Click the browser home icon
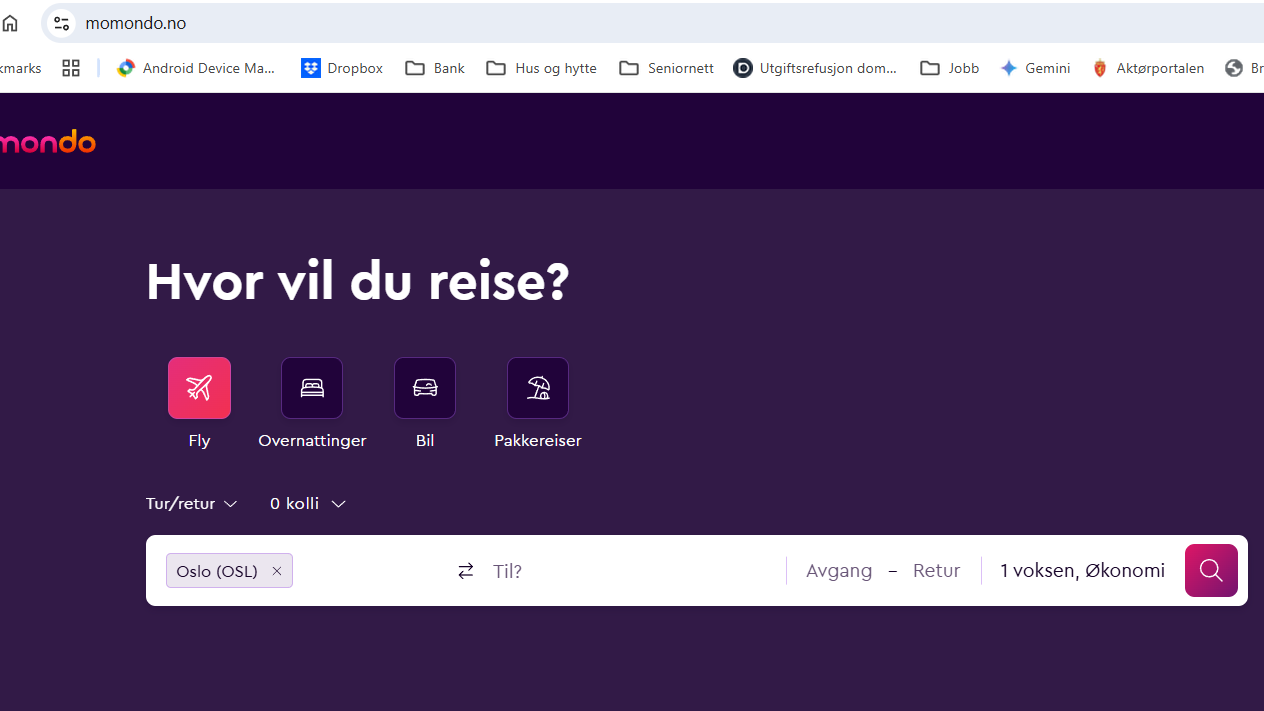1264x711 pixels. point(9,22)
